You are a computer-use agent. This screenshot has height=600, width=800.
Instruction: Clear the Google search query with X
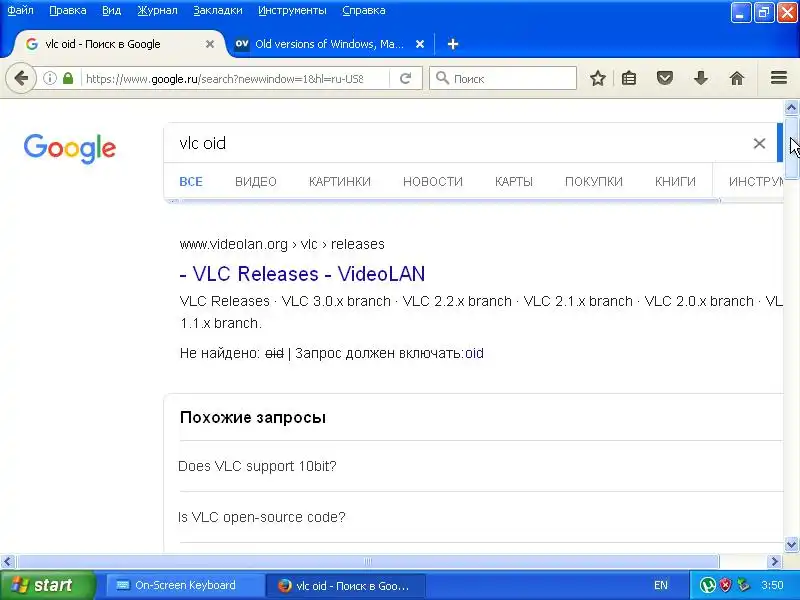click(x=759, y=143)
